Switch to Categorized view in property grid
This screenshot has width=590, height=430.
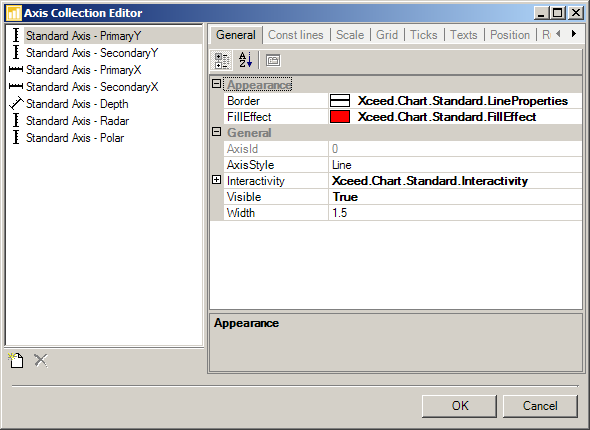(x=222, y=61)
